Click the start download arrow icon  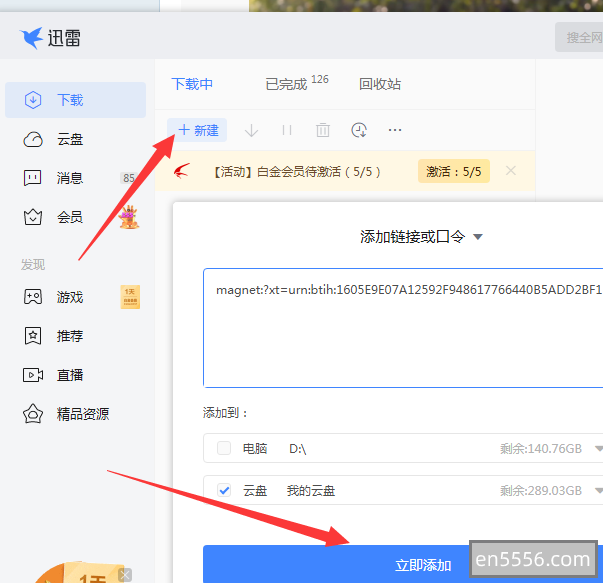(x=252, y=130)
